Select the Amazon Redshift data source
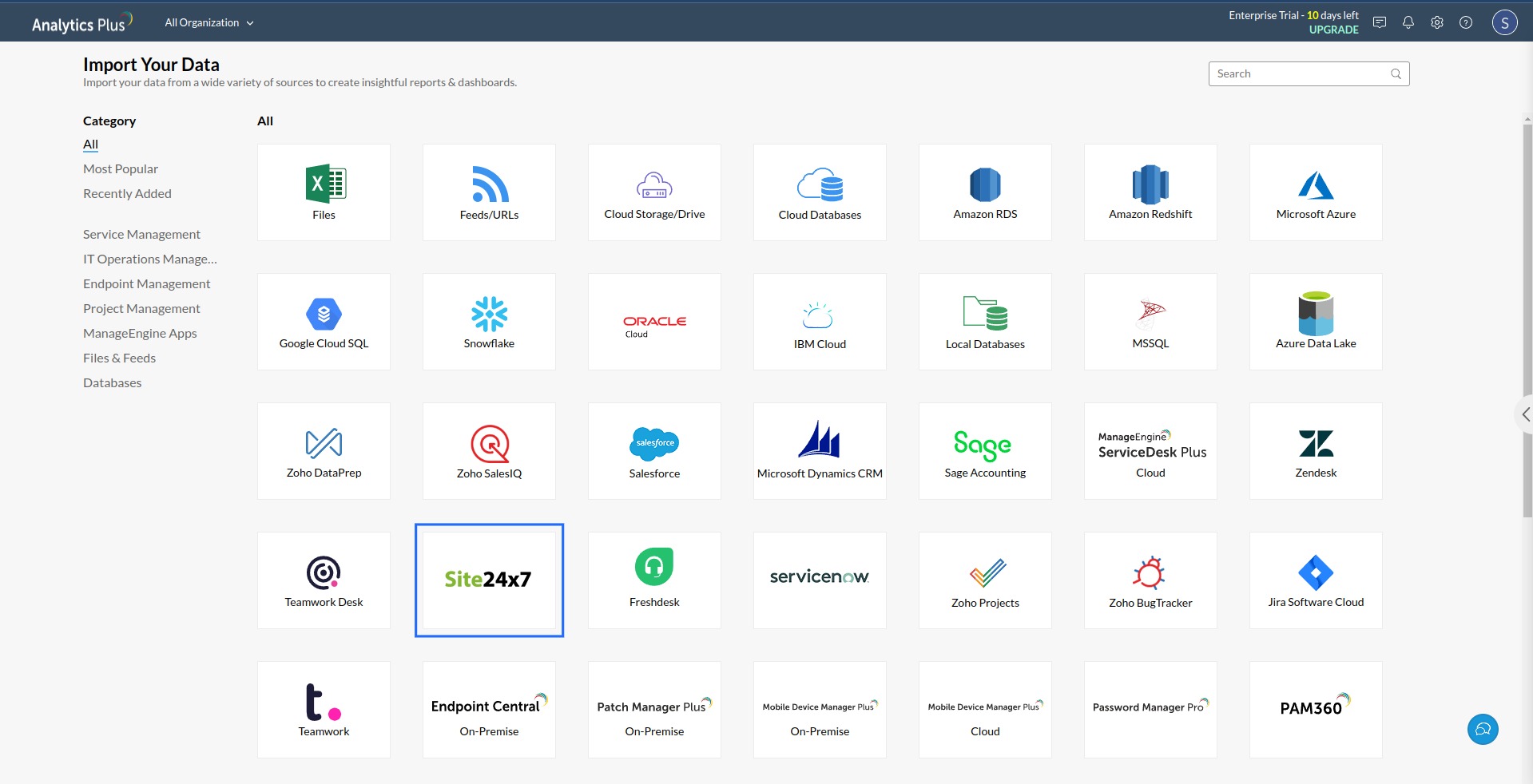This screenshot has height=784, width=1533. (x=1150, y=192)
